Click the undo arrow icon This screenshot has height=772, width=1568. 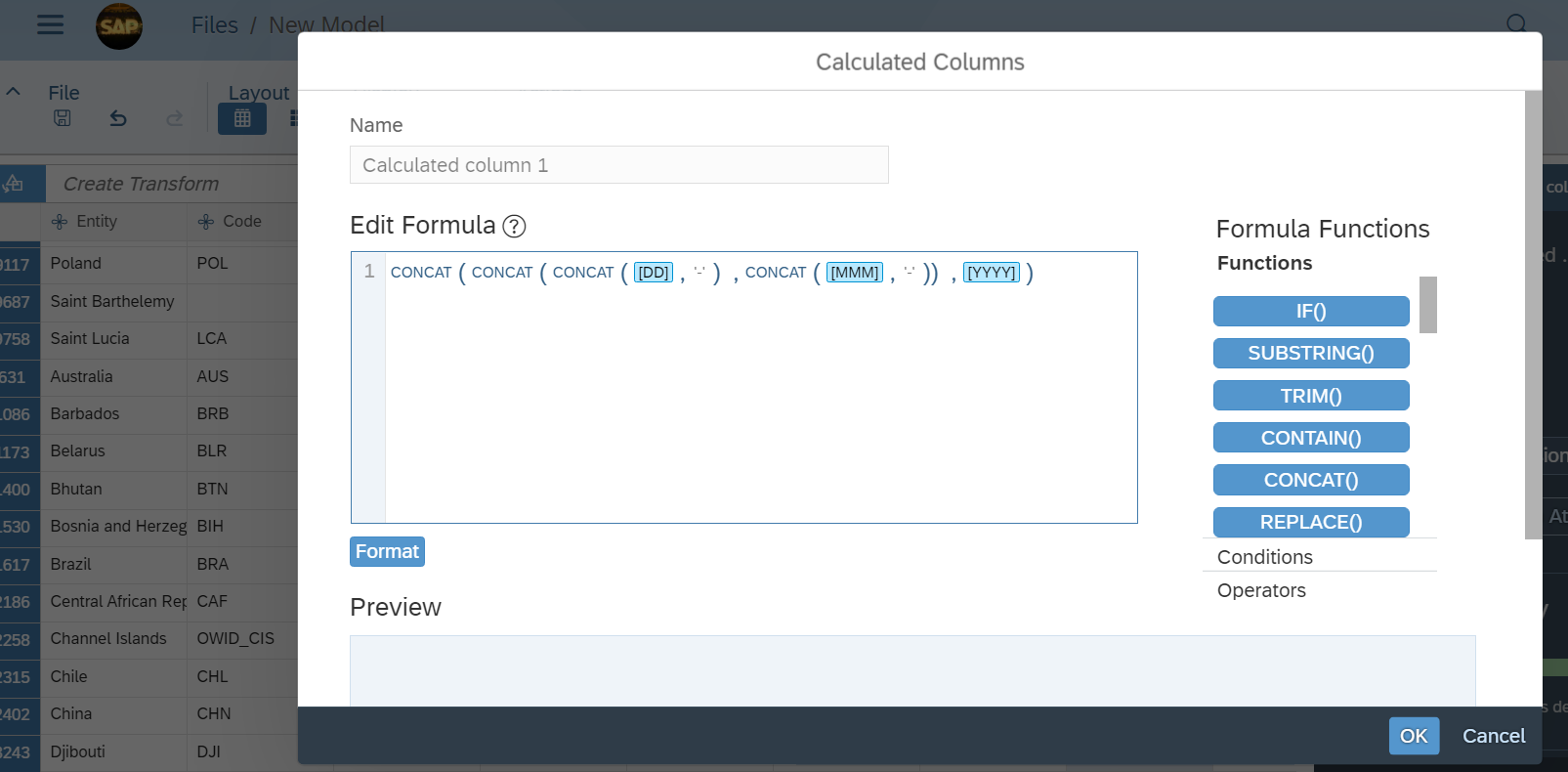tap(118, 118)
